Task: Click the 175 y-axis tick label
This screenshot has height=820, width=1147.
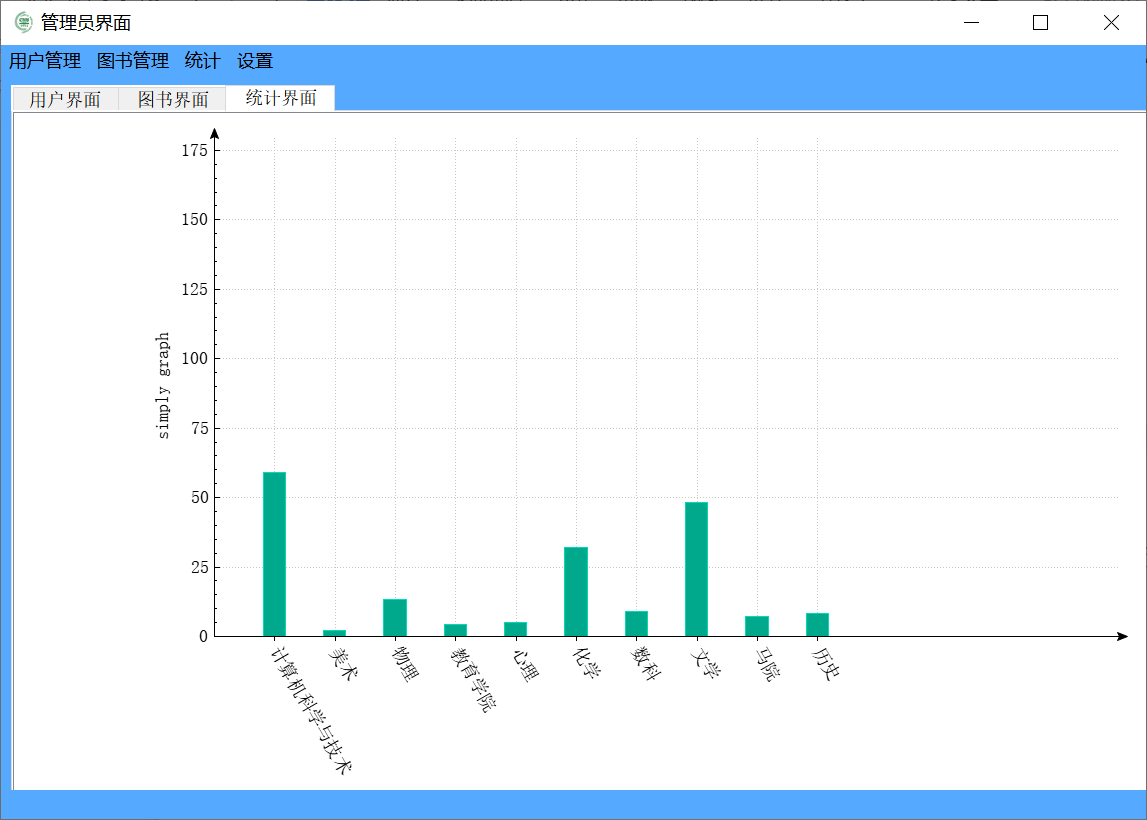Action: (195, 151)
